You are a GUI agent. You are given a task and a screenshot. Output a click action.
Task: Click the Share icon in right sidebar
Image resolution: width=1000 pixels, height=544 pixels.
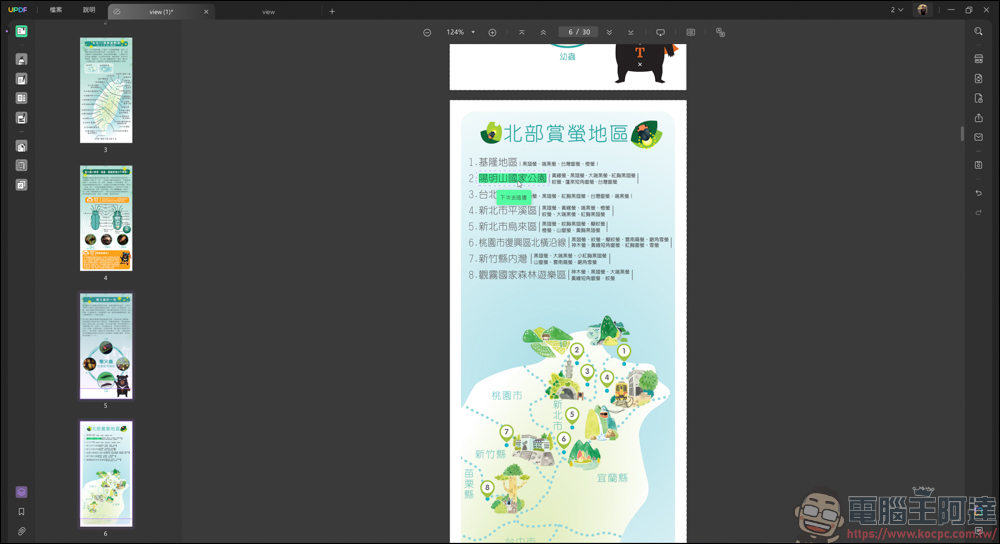[x=978, y=118]
